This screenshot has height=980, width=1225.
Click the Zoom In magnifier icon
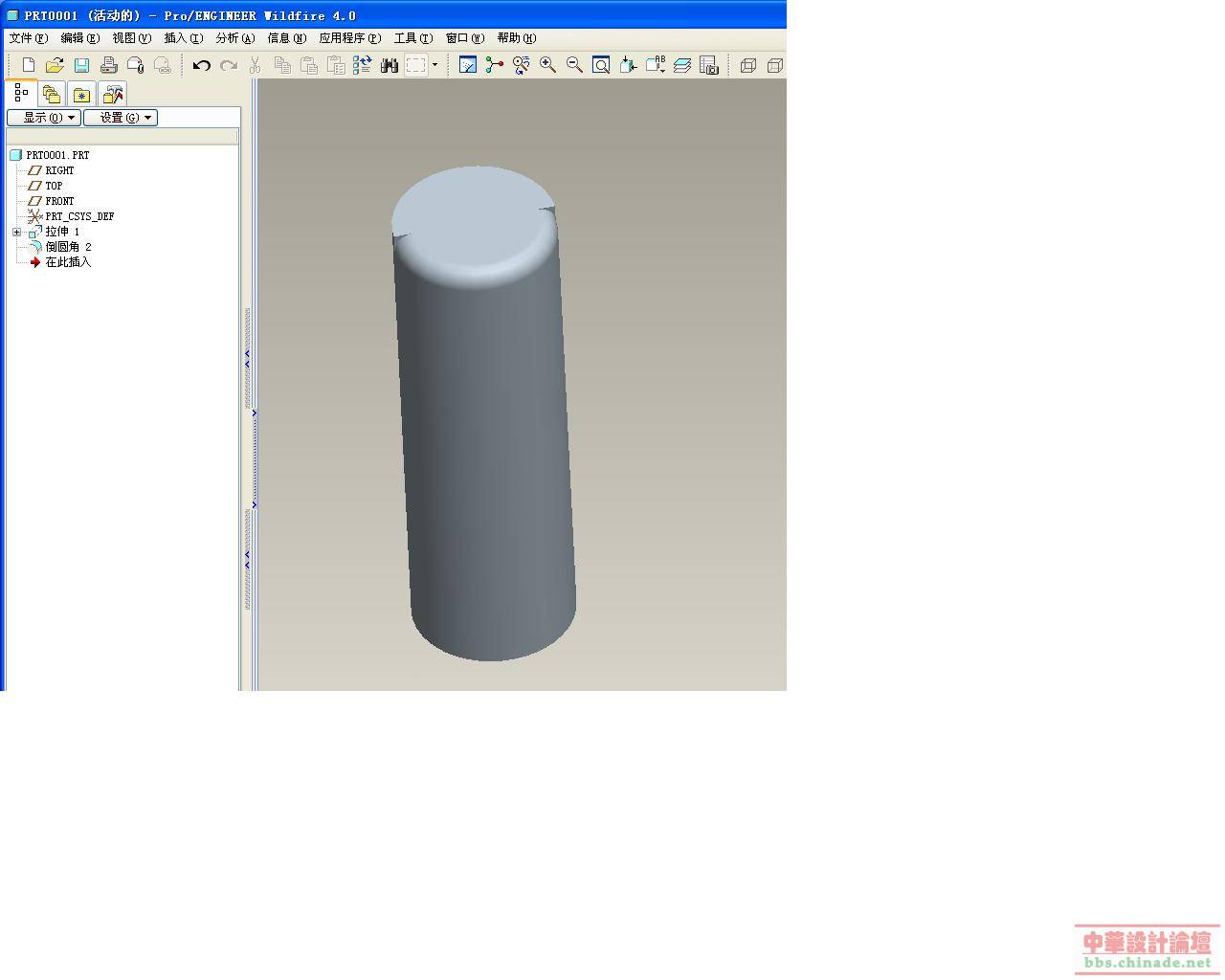point(547,65)
